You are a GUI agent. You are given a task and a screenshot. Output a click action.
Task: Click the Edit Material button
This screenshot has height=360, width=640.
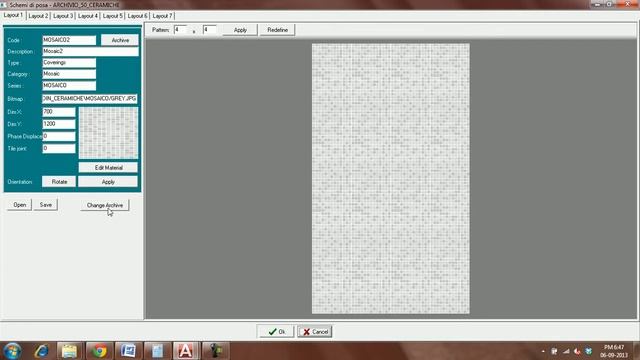click(108, 168)
